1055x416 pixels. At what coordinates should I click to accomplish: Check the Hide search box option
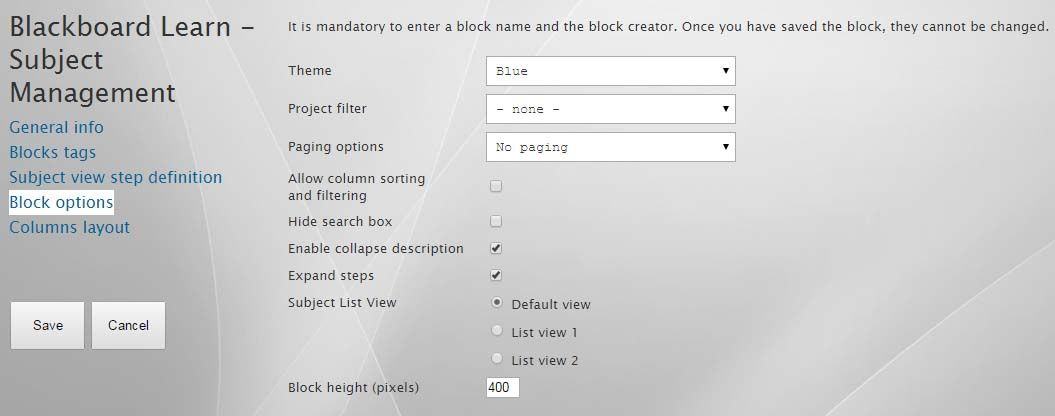pos(496,221)
